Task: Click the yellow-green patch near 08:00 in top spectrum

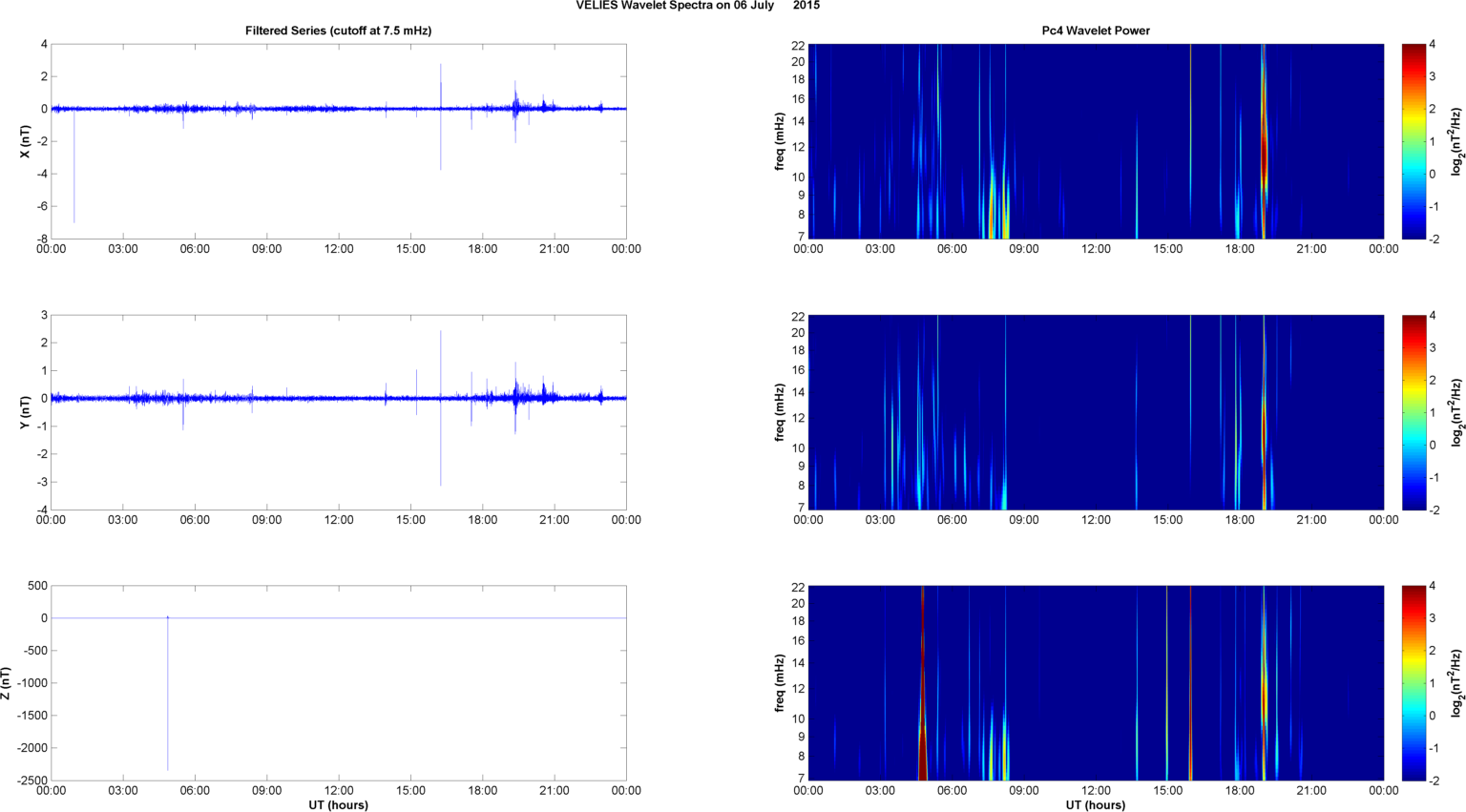Action: tap(993, 215)
